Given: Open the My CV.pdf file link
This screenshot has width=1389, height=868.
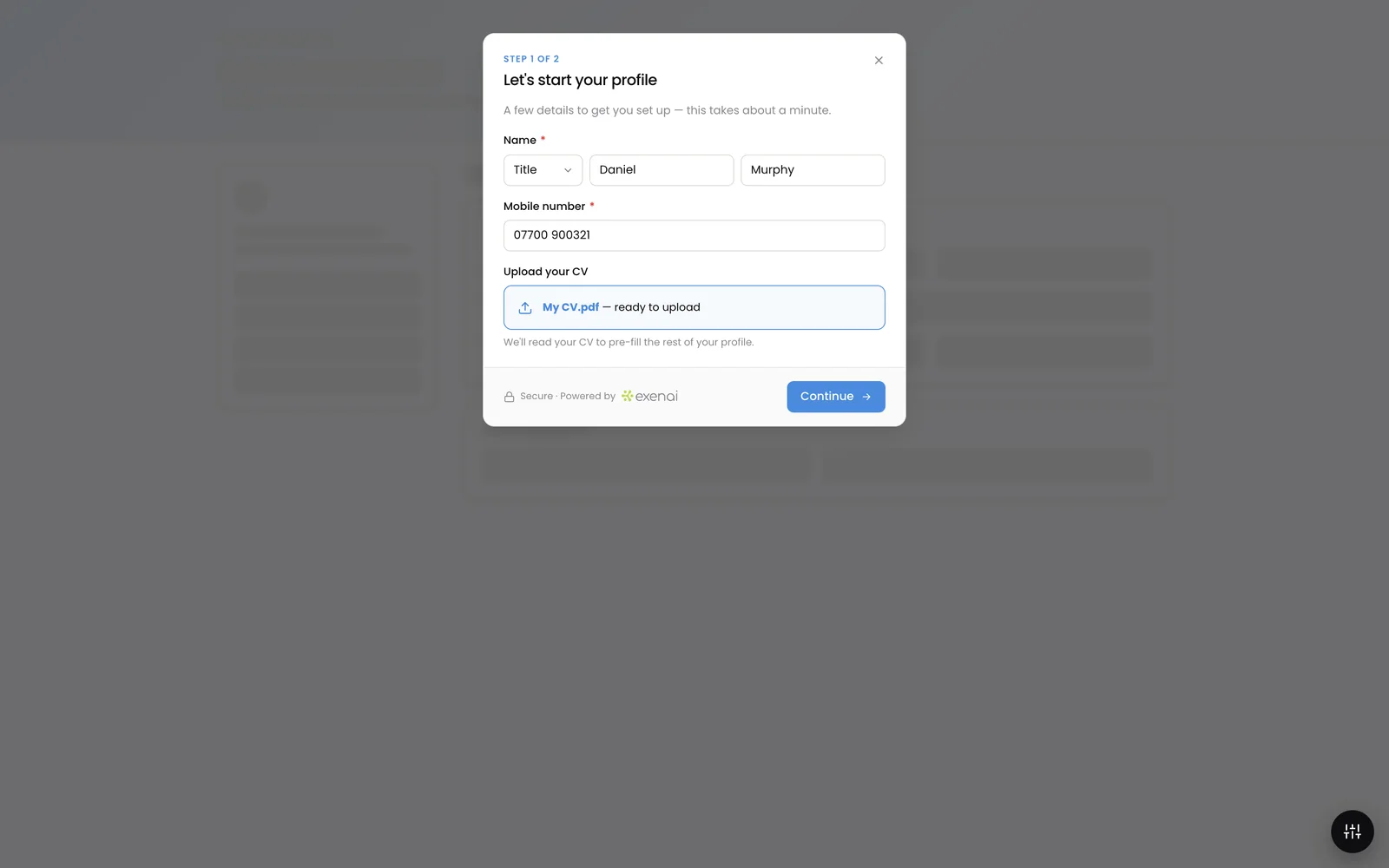Looking at the screenshot, I should pyautogui.click(x=570, y=307).
